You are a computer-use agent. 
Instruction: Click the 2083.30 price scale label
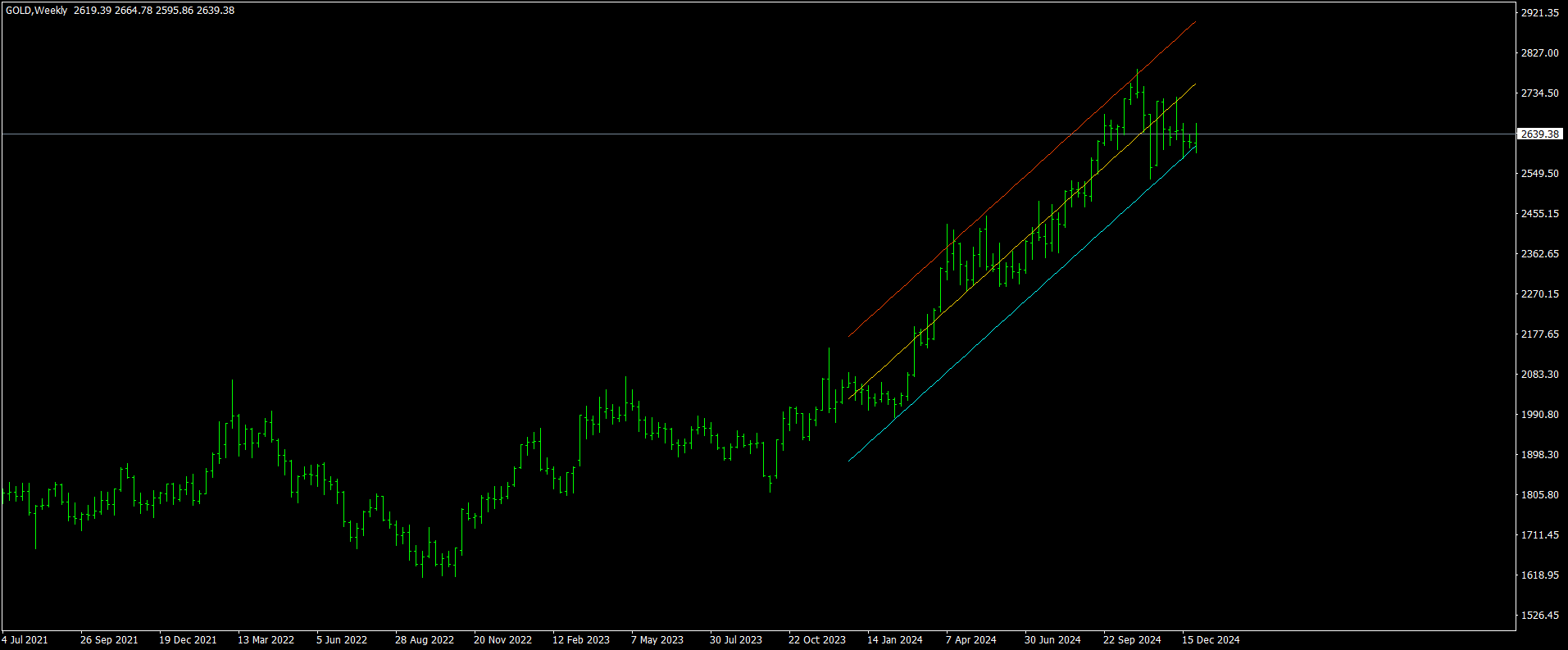click(1540, 375)
